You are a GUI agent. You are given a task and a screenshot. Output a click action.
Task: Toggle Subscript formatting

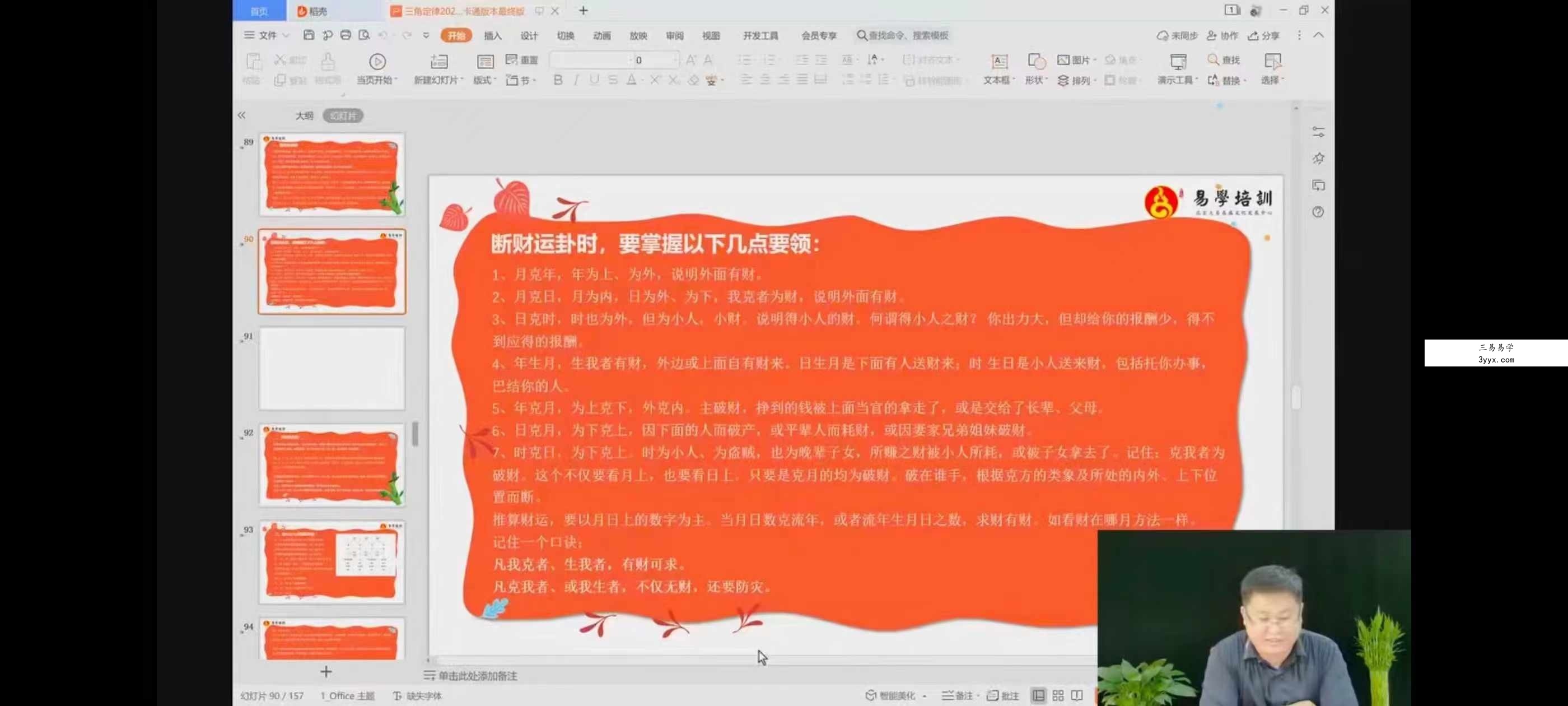(x=673, y=80)
